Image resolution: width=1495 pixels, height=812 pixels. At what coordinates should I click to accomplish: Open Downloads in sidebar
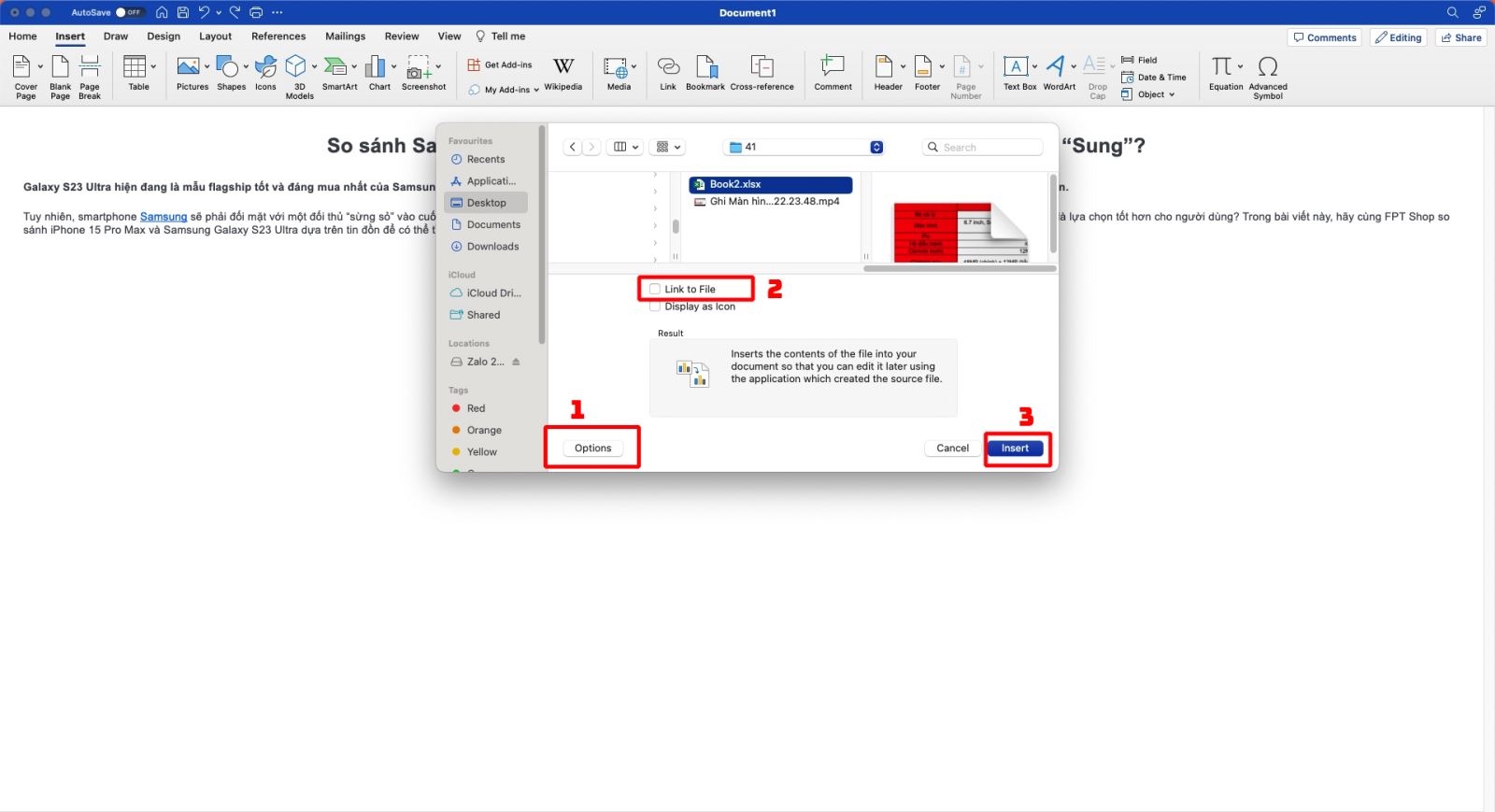487,247
